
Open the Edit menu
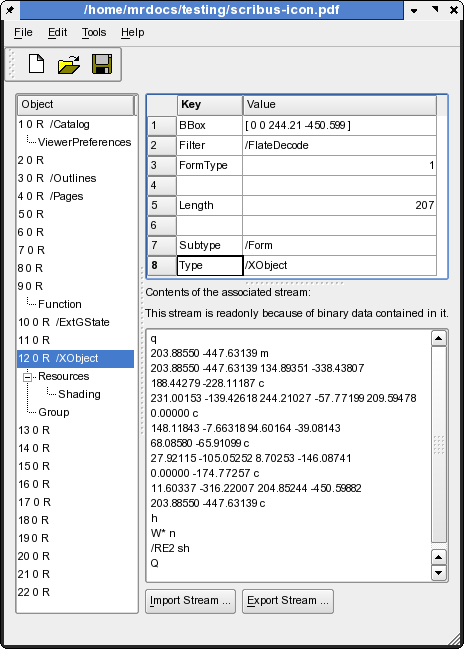coord(58,32)
